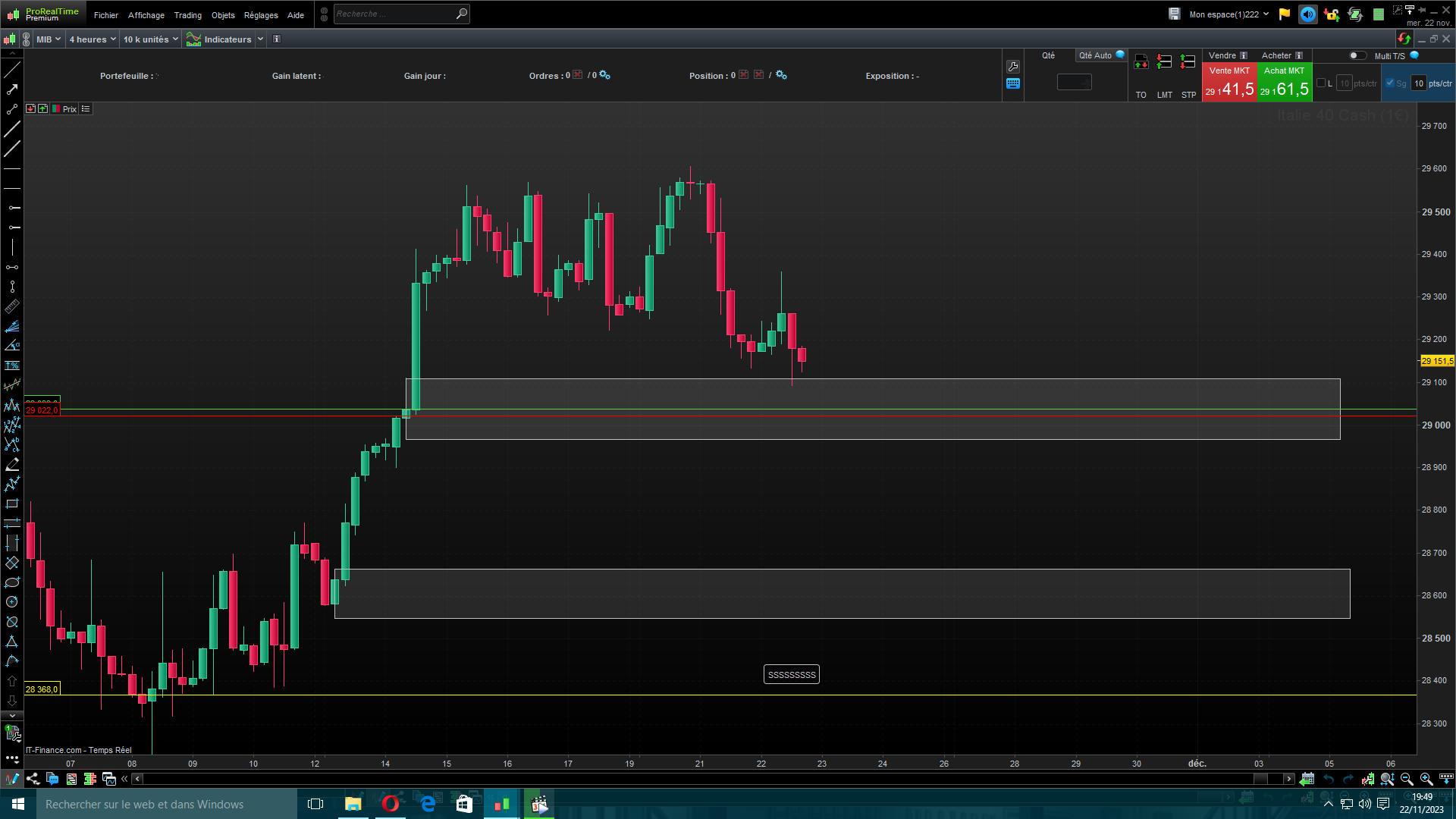
Task: Click the Indicateurs chart icon
Action: pos(194,39)
